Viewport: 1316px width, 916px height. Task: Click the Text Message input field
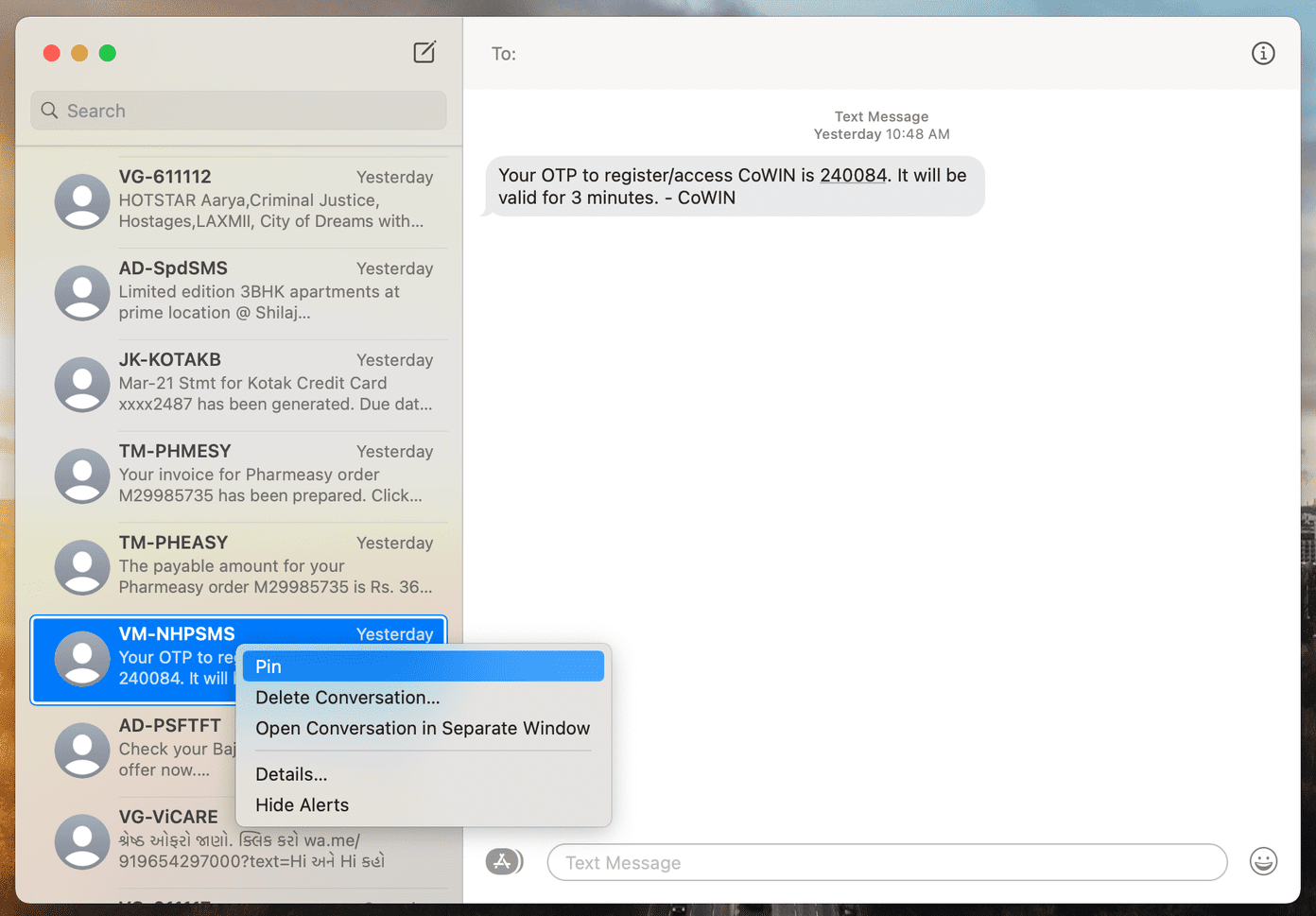click(x=887, y=862)
